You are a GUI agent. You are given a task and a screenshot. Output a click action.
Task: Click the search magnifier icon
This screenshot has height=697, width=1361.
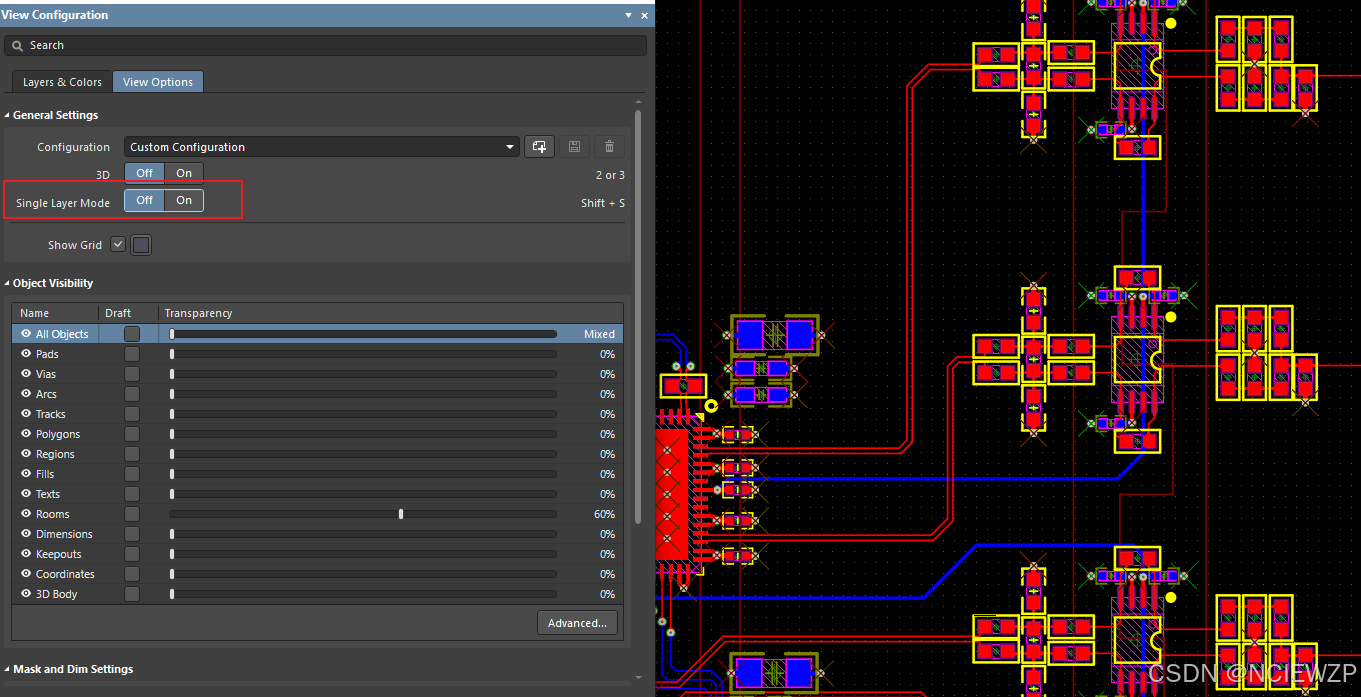click(x=18, y=46)
